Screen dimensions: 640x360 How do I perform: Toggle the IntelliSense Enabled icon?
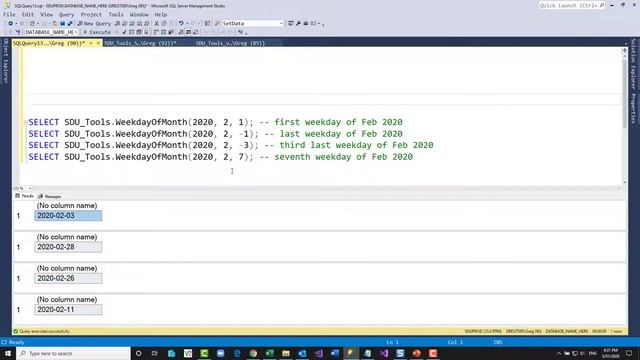click(x=147, y=32)
